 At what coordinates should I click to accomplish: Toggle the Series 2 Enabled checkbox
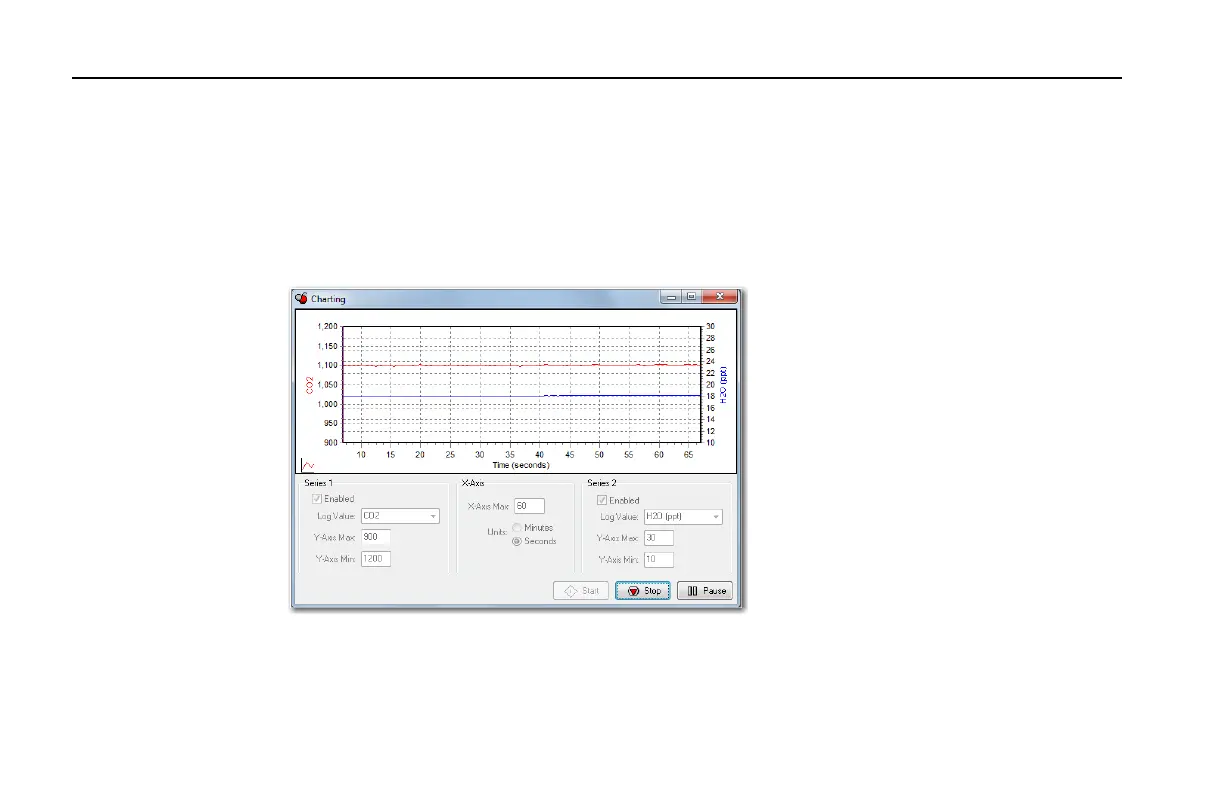(x=602, y=500)
